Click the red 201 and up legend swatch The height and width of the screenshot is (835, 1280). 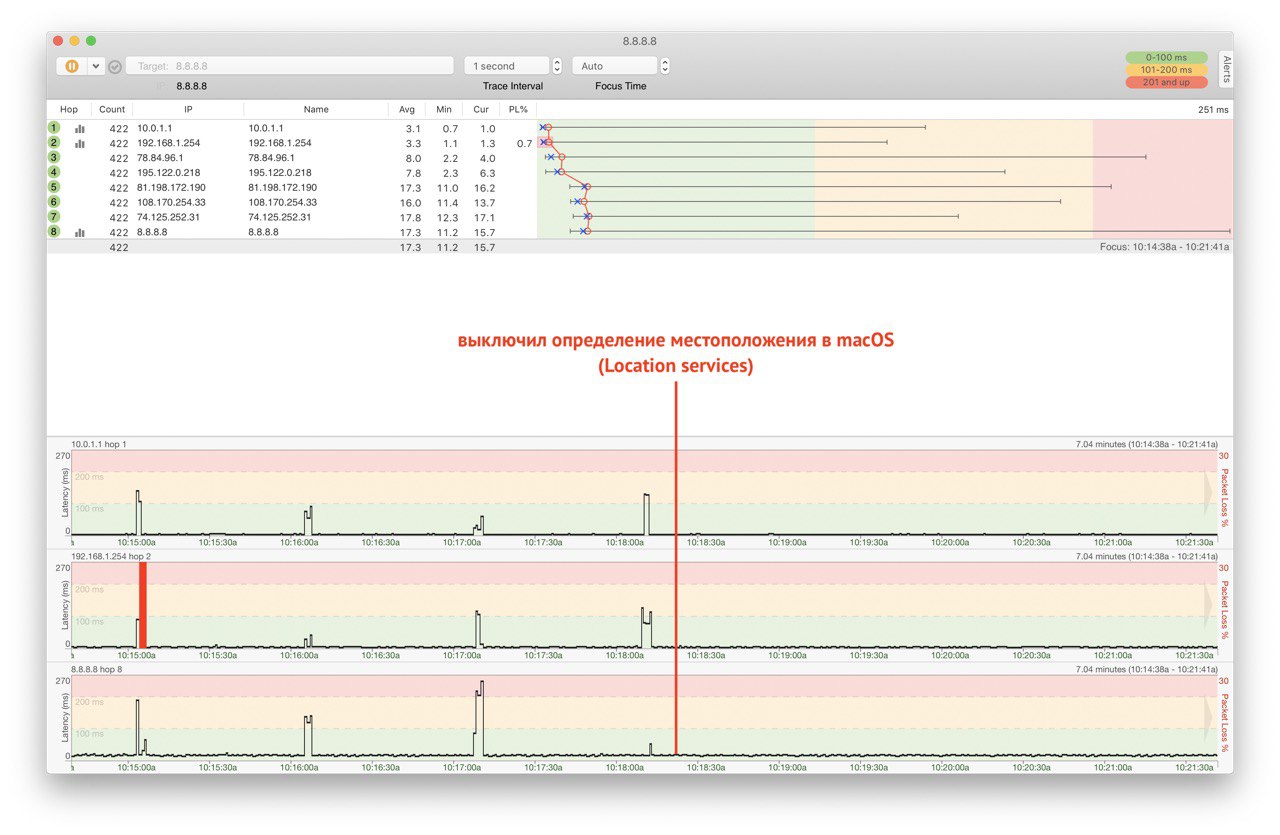point(1166,82)
